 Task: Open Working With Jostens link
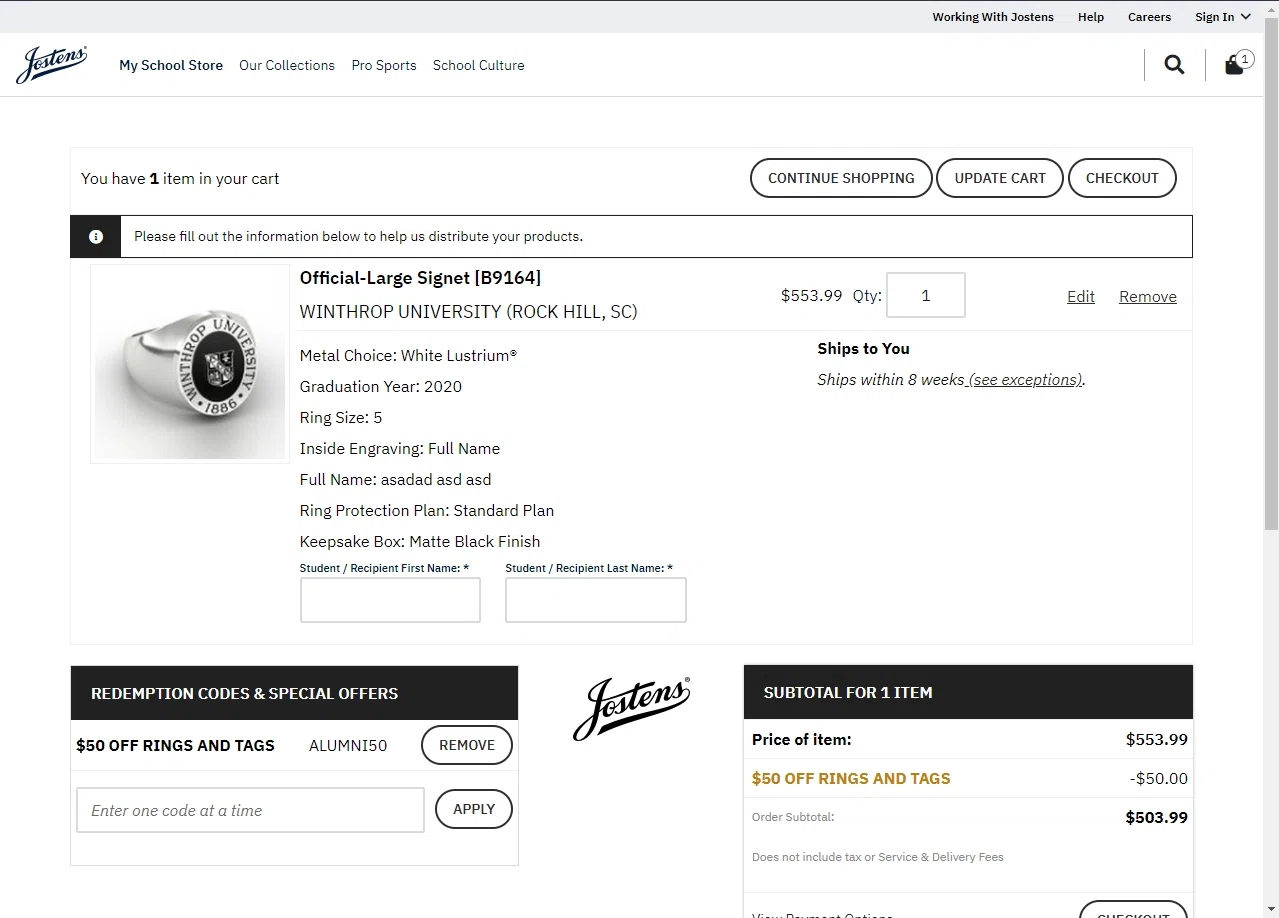[993, 17]
